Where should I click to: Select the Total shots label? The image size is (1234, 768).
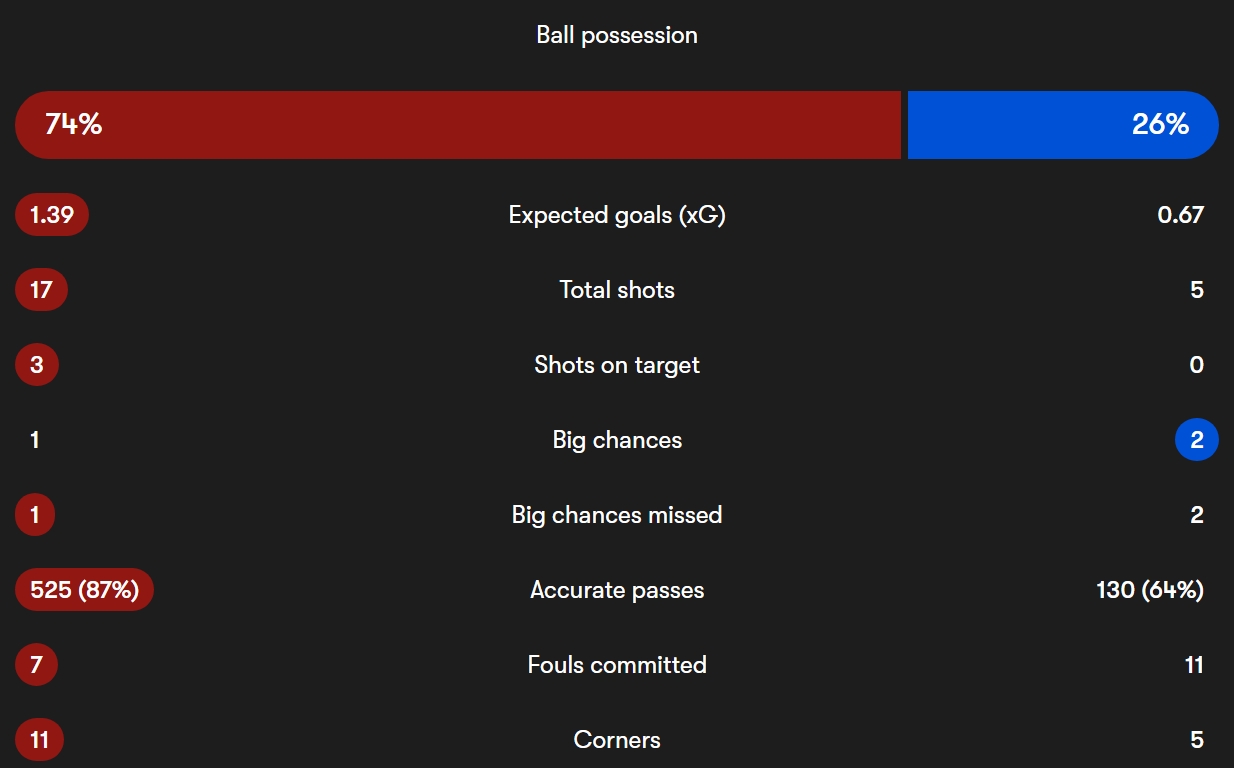pos(617,290)
